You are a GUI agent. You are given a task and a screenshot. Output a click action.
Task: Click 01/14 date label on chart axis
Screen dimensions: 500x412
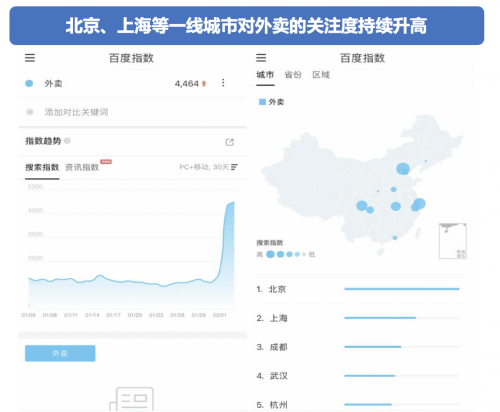pyautogui.click(x=92, y=315)
